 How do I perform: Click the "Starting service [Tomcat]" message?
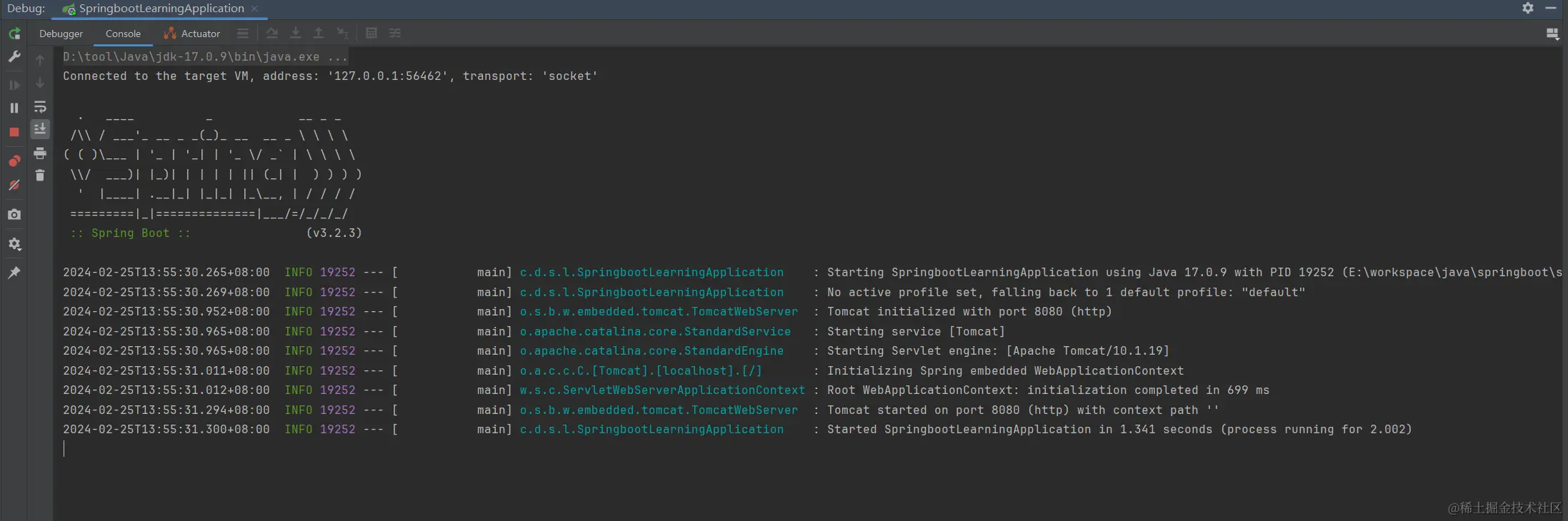916,332
